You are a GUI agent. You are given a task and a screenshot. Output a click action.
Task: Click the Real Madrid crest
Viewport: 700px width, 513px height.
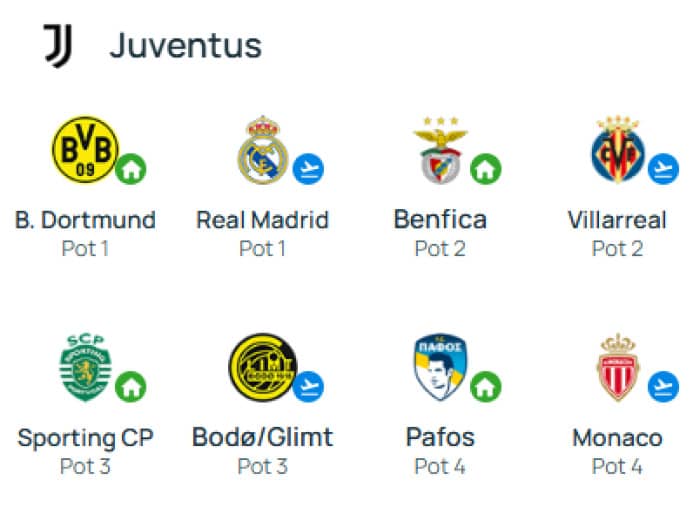(x=262, y=150)
